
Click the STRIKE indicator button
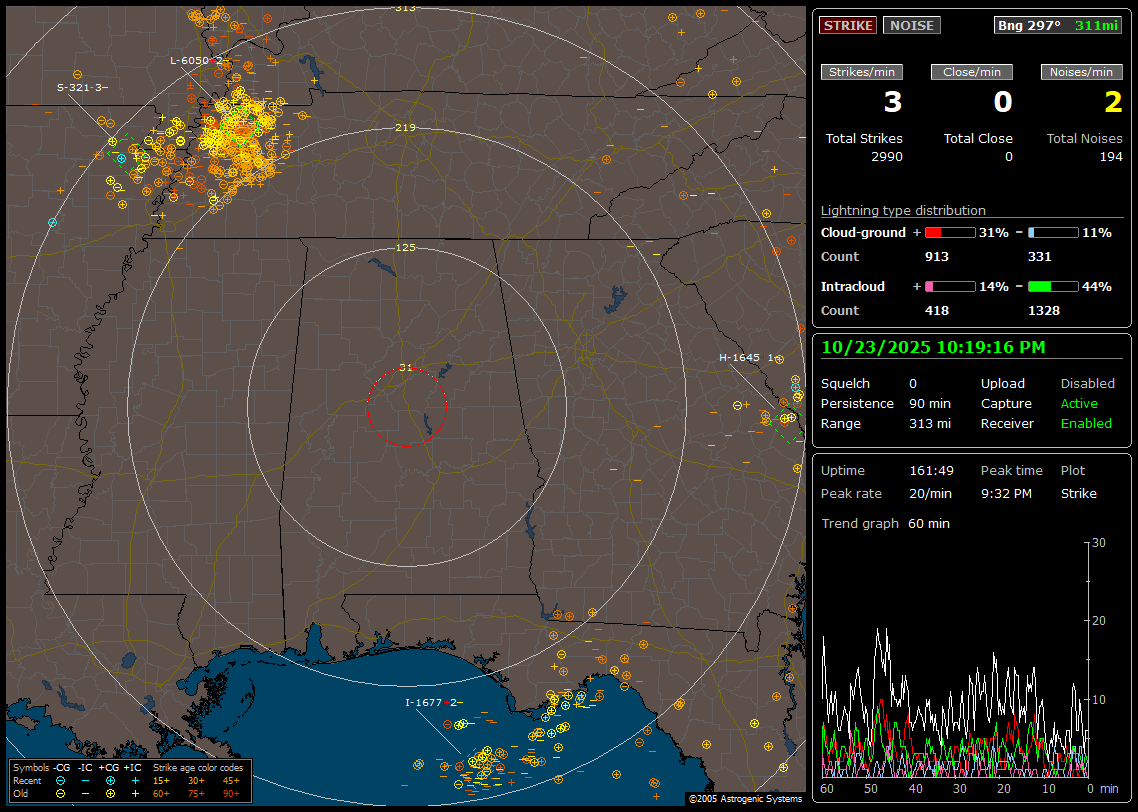[x=848, y=26]
